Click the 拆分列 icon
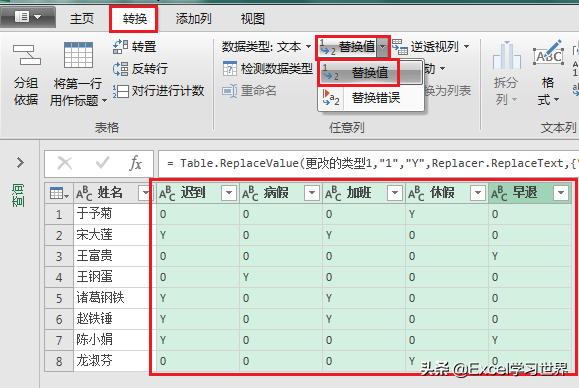Image resolution: width=579 pixels, height=388 pixels. coord(507,55)
